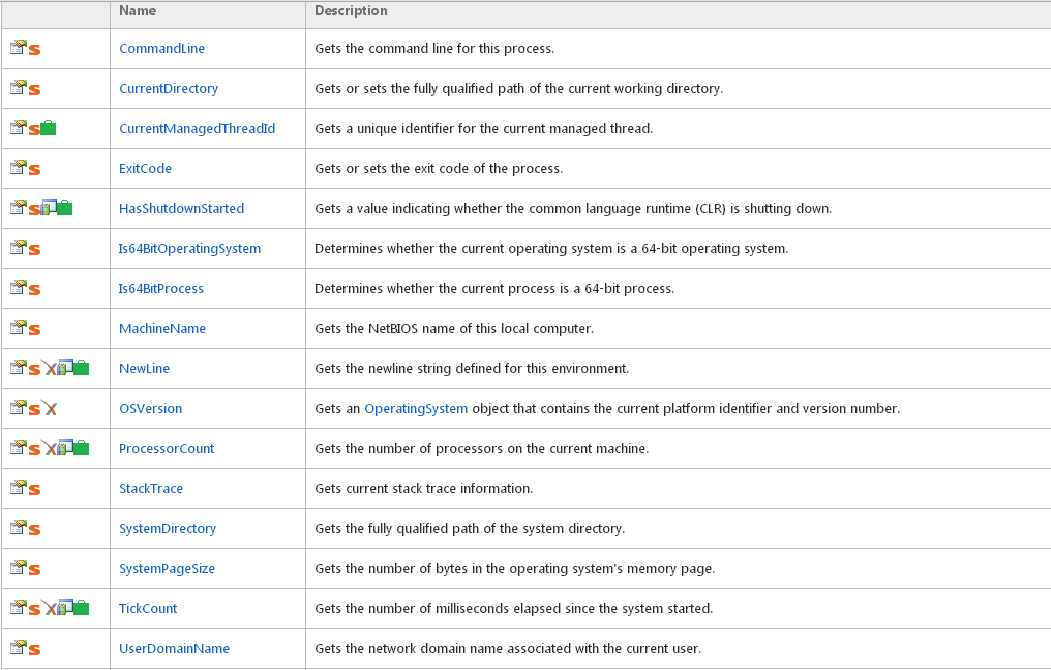Go to the Is64BitOperatingSystem property page
This screenshot has width=1051, height=670.
pyautogui.click(x=189, y=248)
